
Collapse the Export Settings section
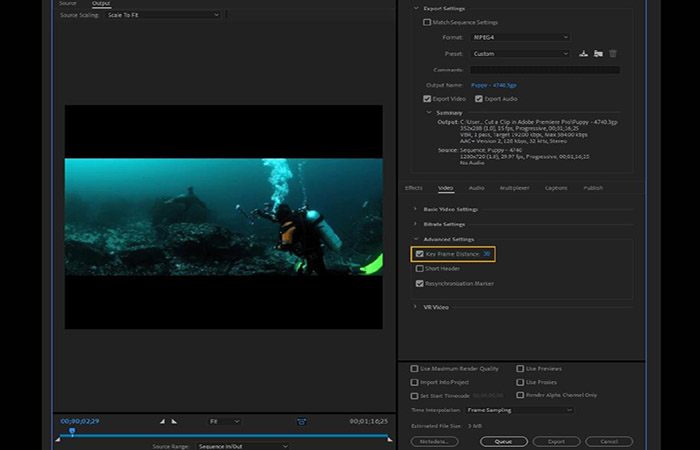click(416, 8)
